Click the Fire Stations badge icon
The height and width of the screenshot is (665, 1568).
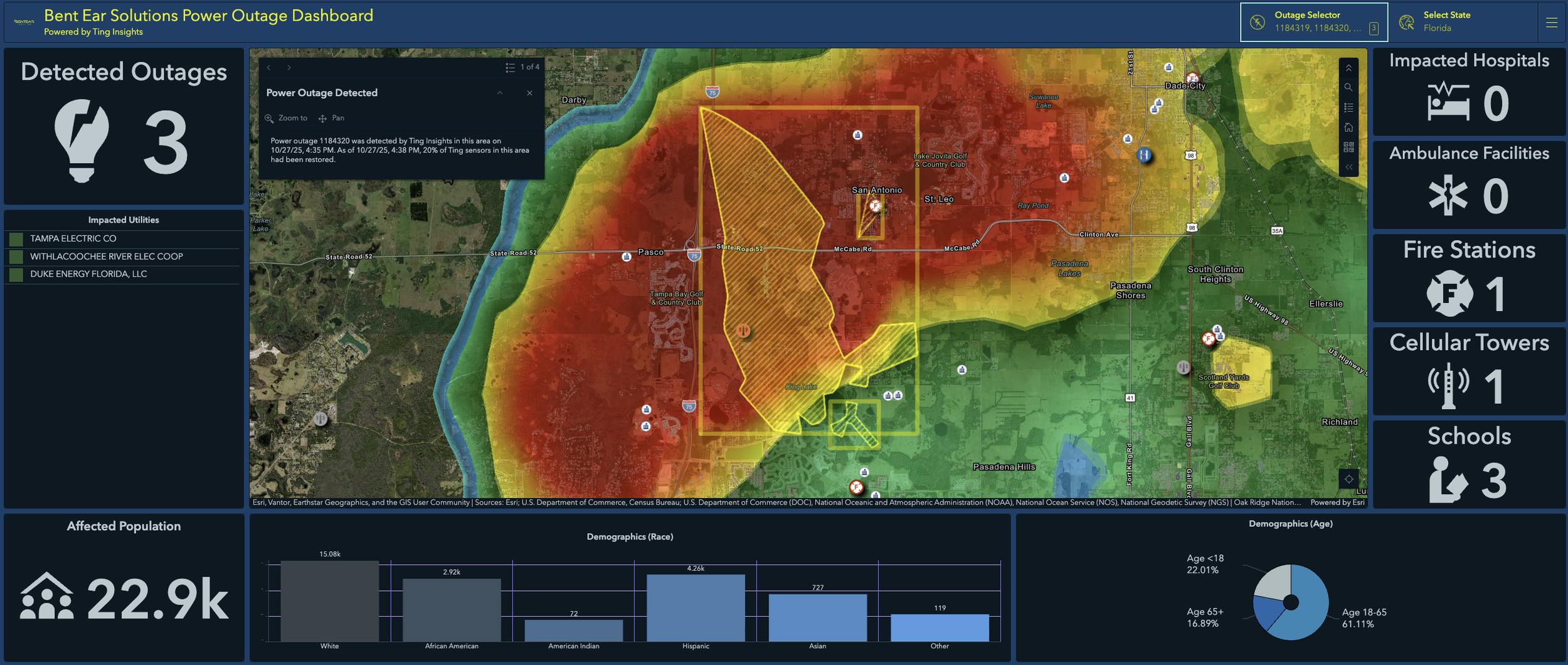(1449, 293)
